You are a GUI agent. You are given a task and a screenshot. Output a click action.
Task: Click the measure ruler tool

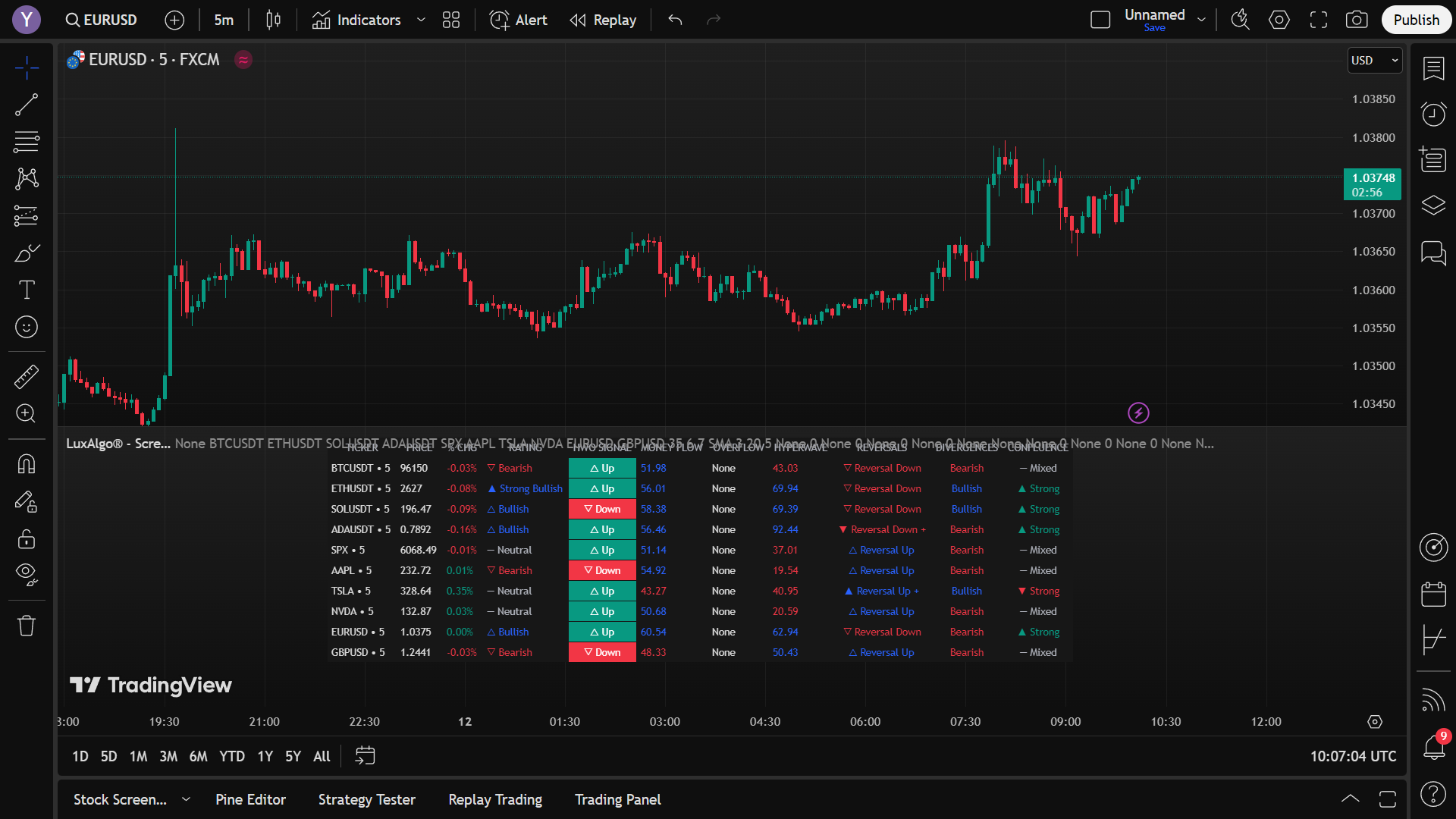[27, 376]
